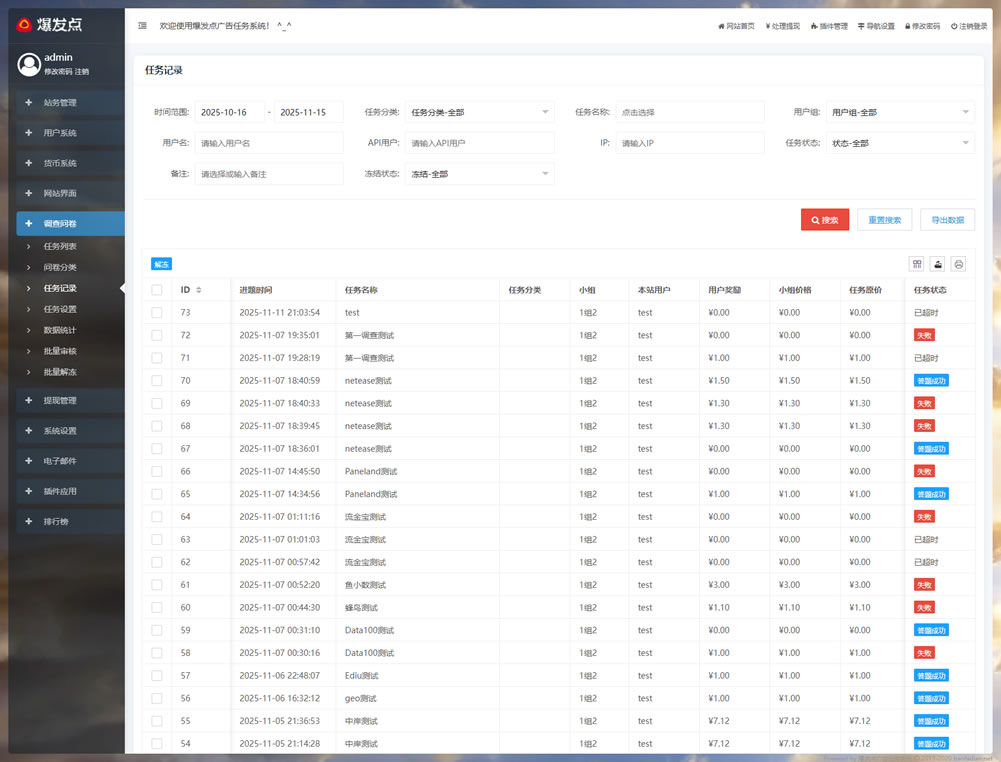Click the blue 解冻 button

[x=162, y=264]
